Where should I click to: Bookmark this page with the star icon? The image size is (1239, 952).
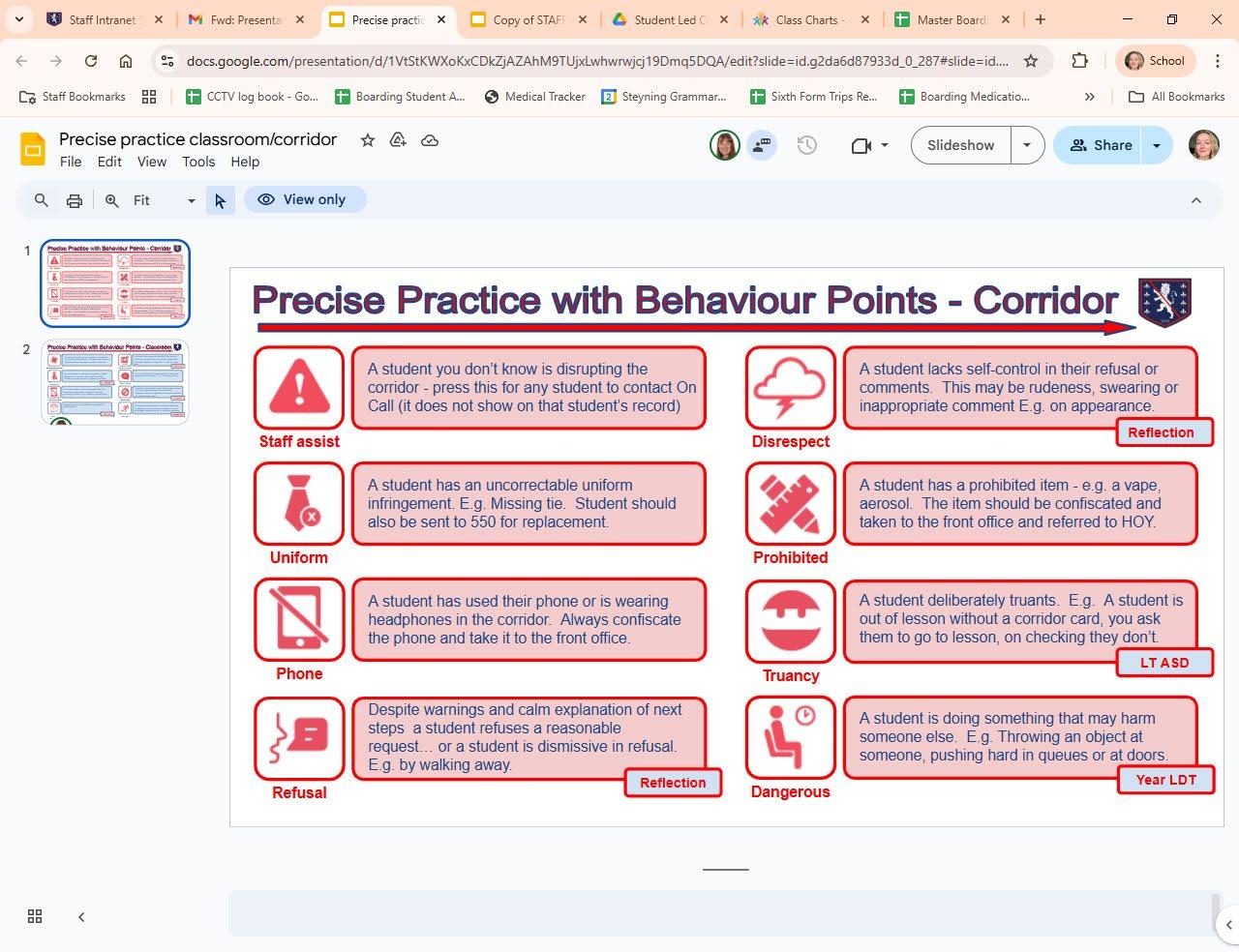click(x=1031, y=61)
